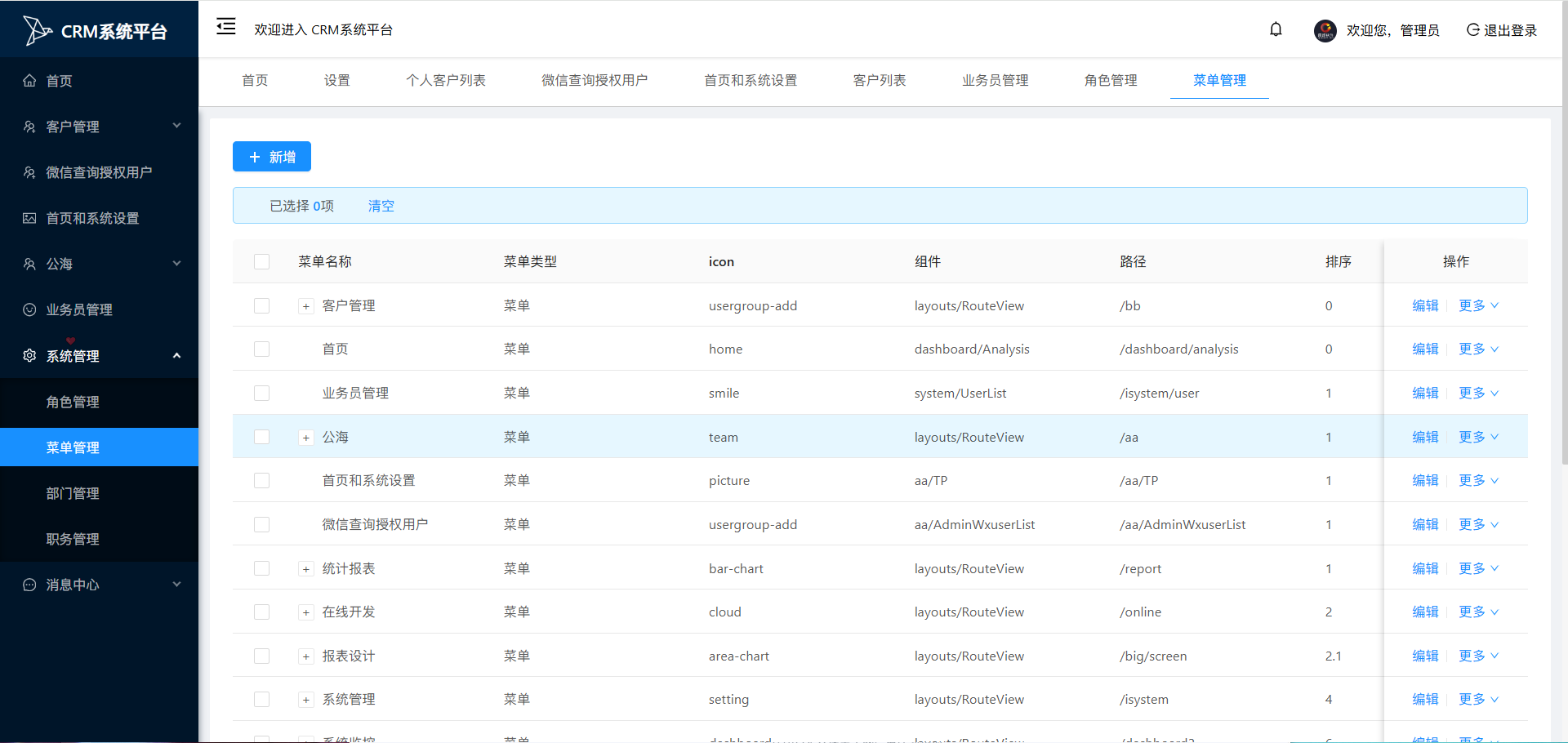1568x743 pixels.
Task: Open 更多 dropdown for 客户管理 row
Action: 1479,305
